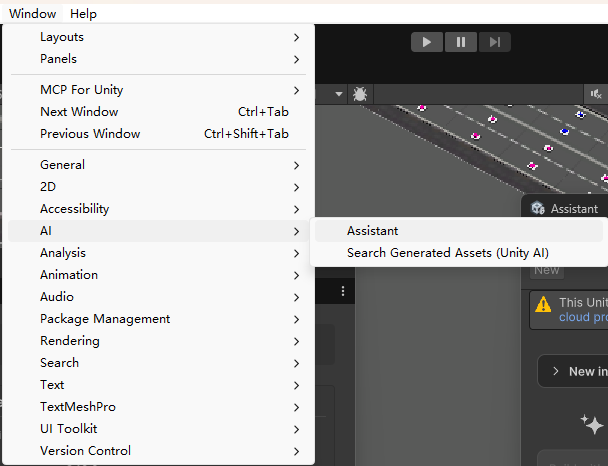Click the Step forward button

pos(495,42)
